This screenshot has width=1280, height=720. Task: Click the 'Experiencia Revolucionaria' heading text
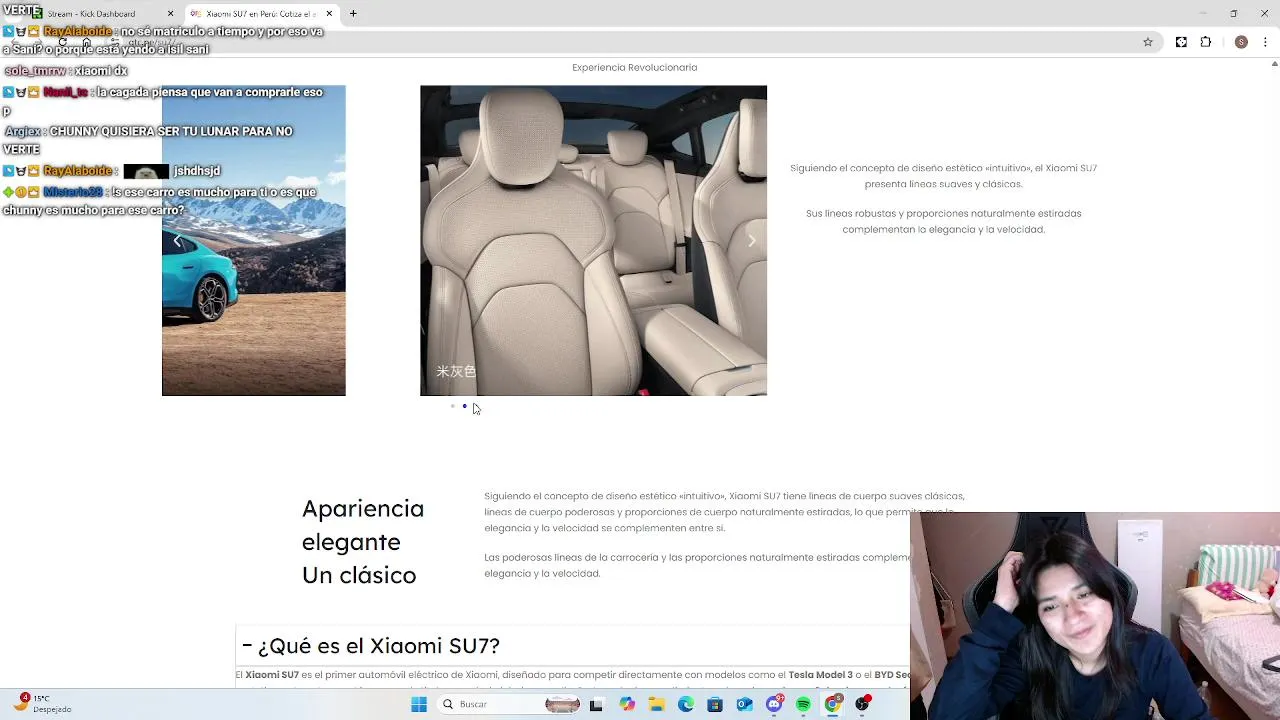[x=635, y=67]
